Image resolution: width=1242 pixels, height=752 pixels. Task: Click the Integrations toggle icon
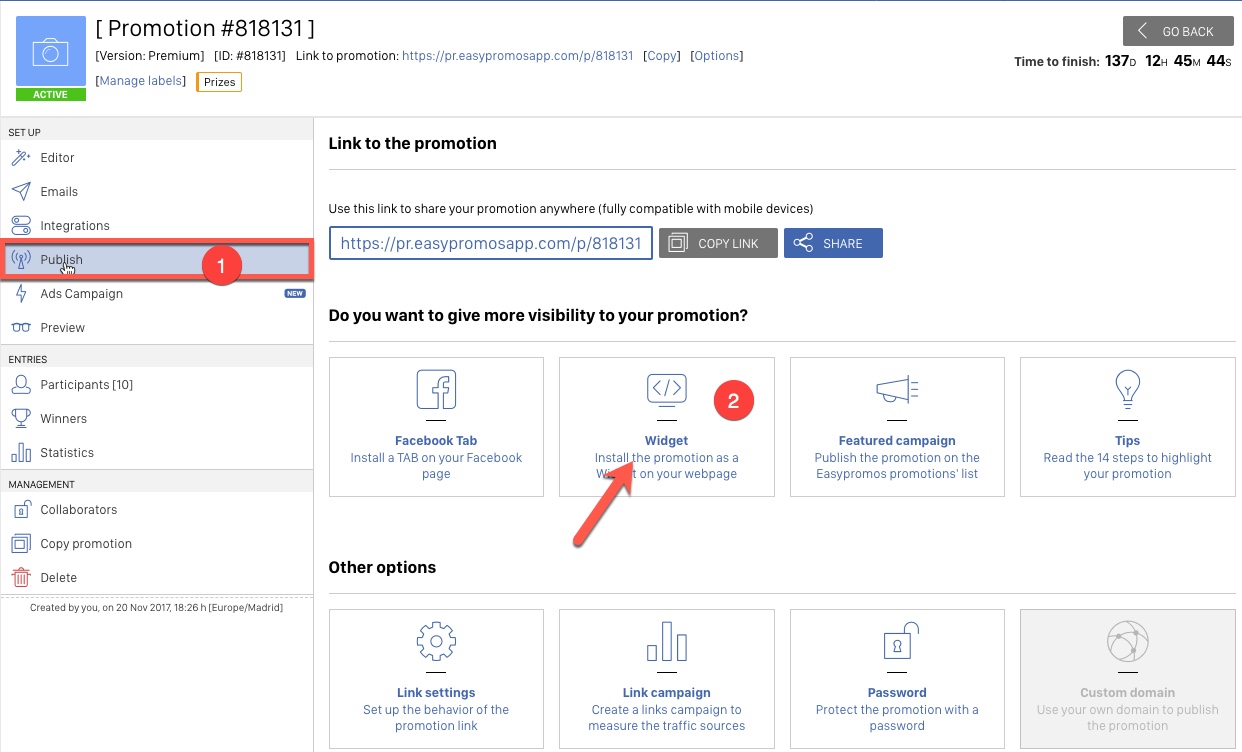coord(21,226)
